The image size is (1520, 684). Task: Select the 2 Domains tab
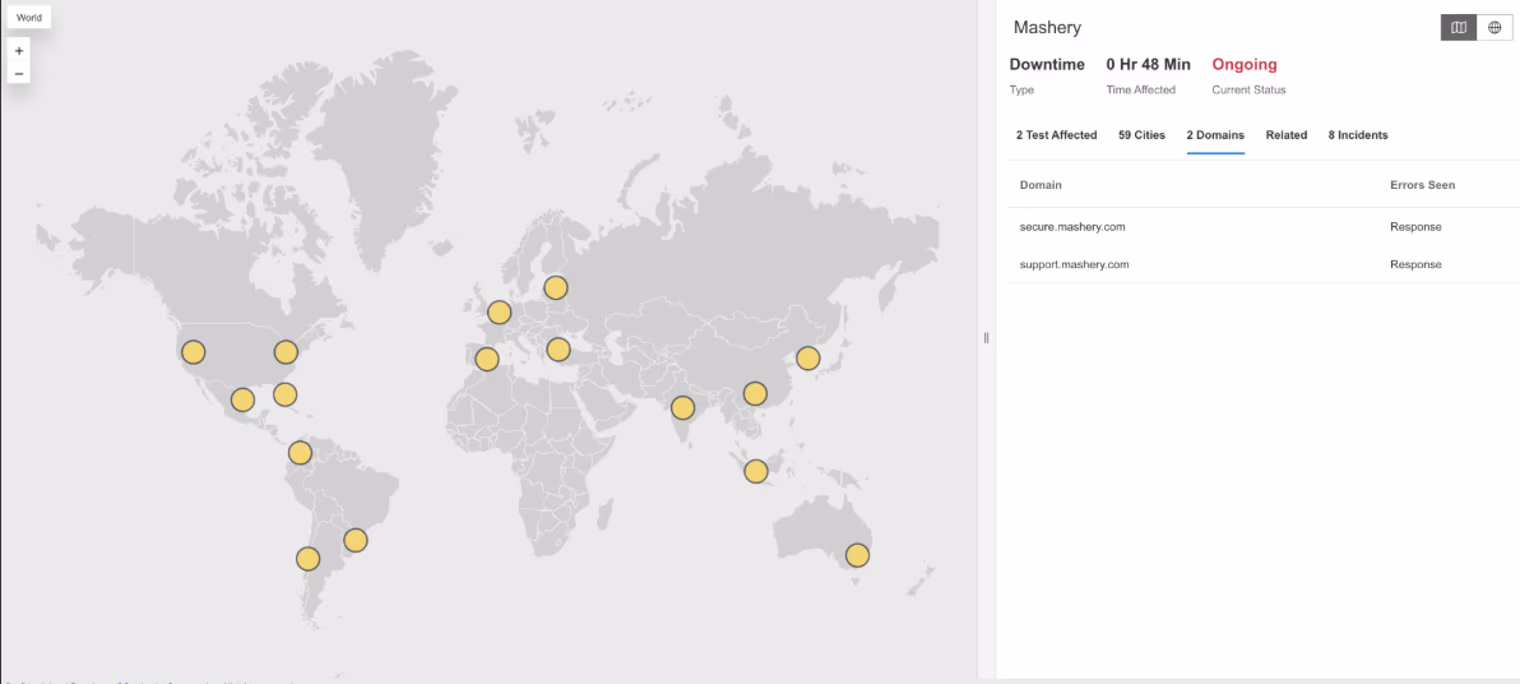(1215, 135)
